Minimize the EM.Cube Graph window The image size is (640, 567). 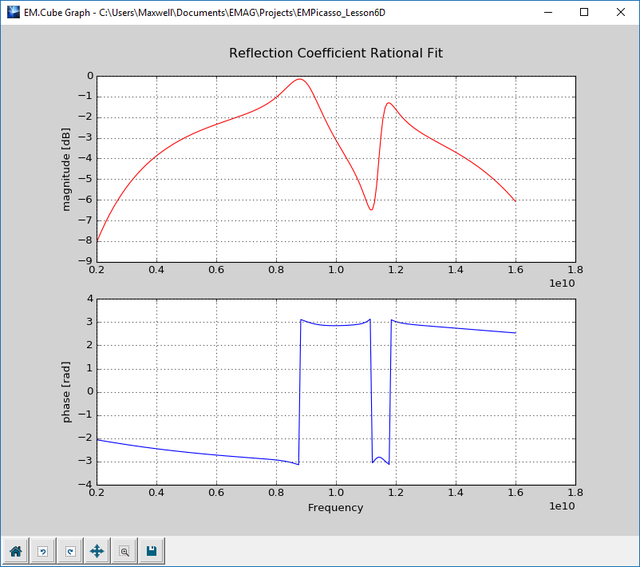click(x=547, y=12)
